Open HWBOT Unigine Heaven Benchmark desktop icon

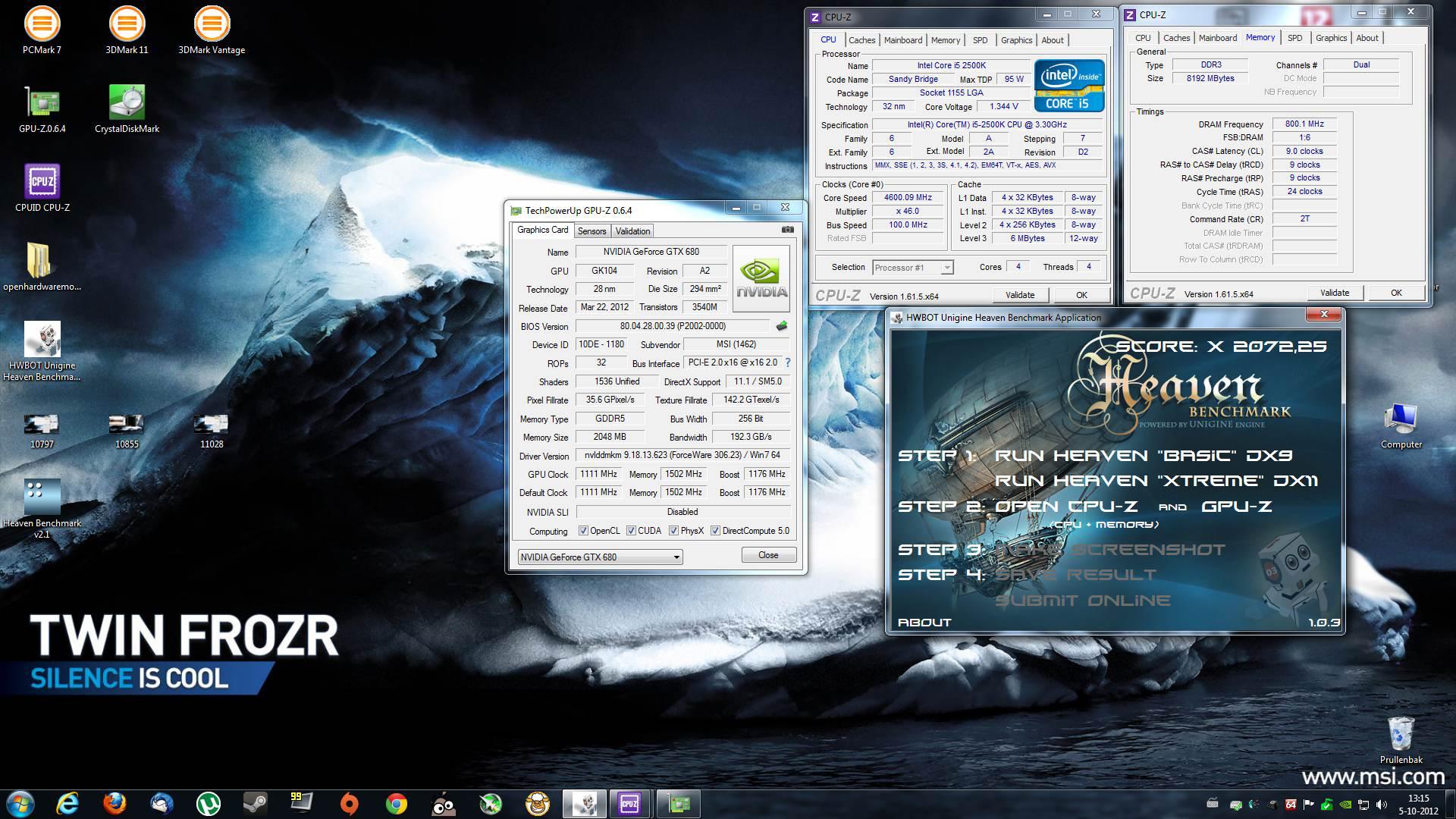click(x=42, y=349)
